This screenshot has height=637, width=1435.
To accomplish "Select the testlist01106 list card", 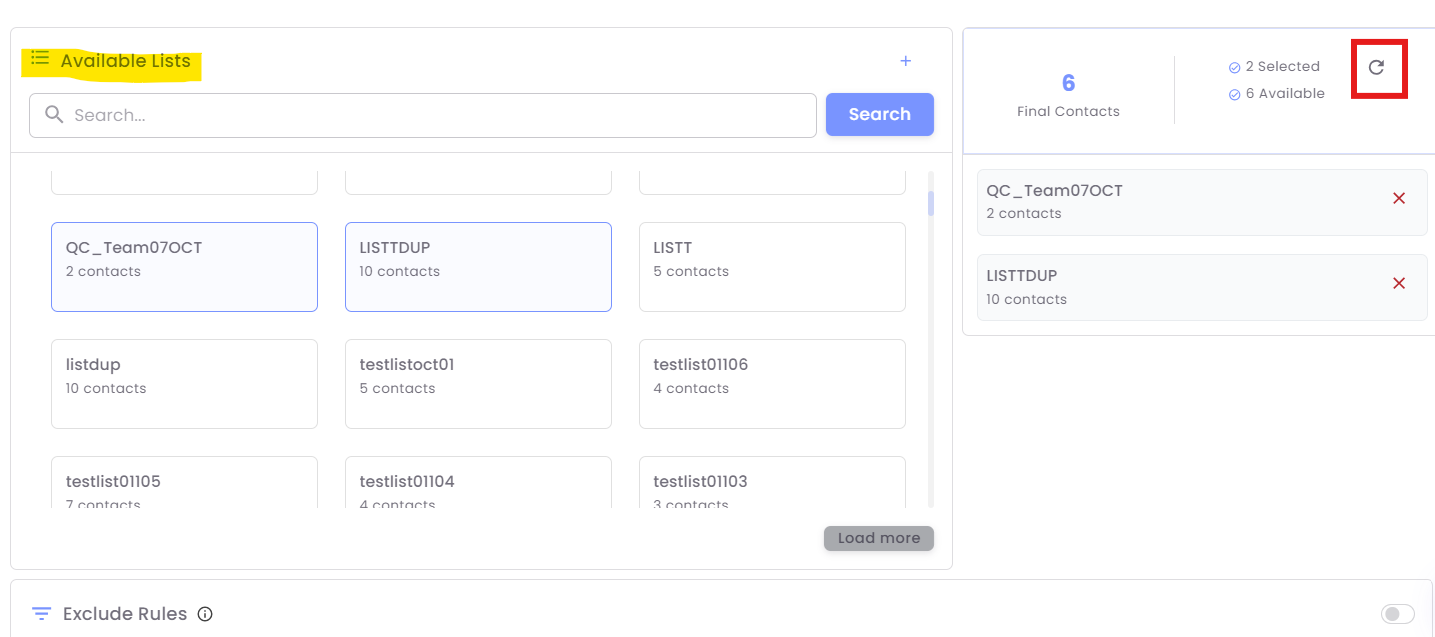I will (x=772, y=384).
